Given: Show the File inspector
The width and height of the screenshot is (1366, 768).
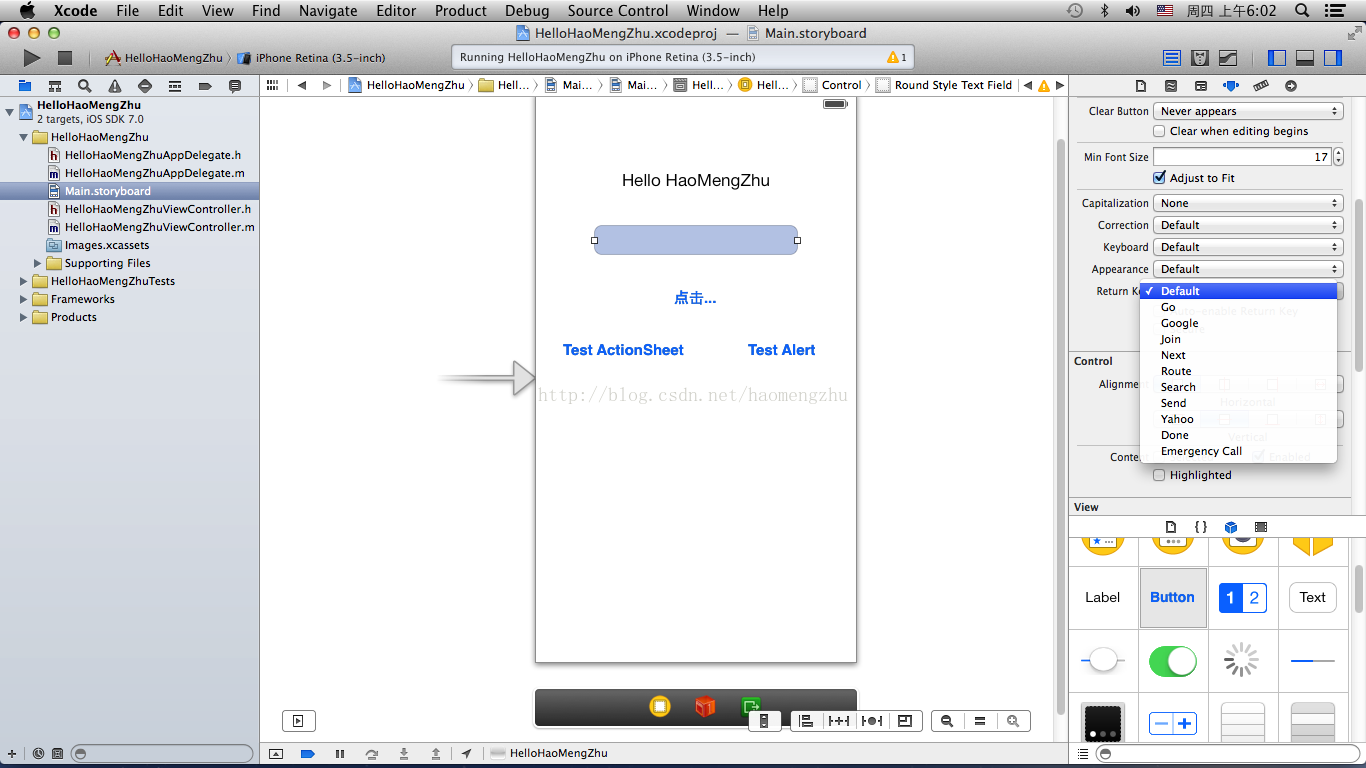Looking at the screenshot, I should tap(1141, 86).
